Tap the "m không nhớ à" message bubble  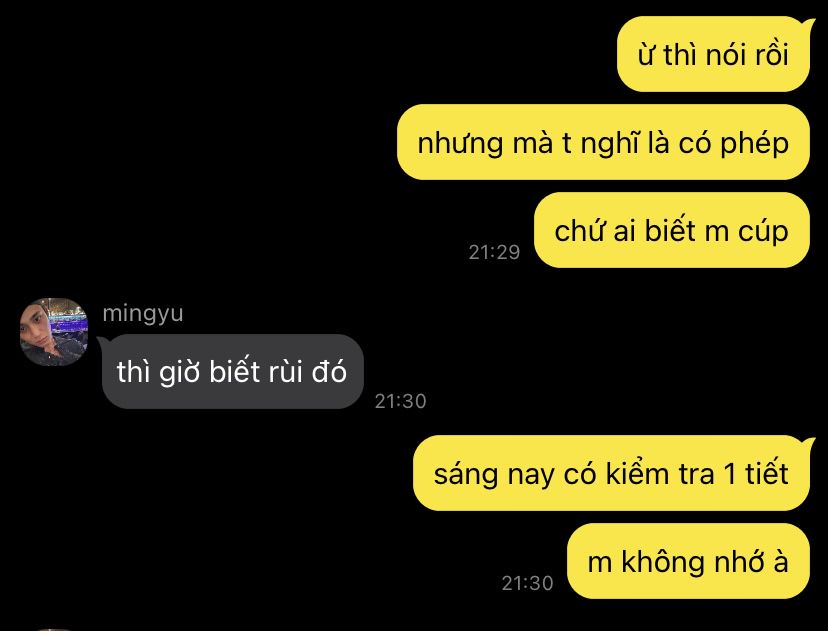pyautogui.click(x=688, y=561)
